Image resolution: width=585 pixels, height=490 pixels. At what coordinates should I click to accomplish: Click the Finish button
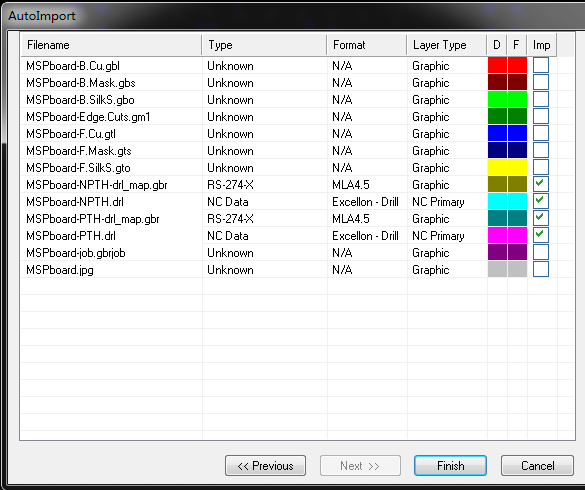[450, 465]
